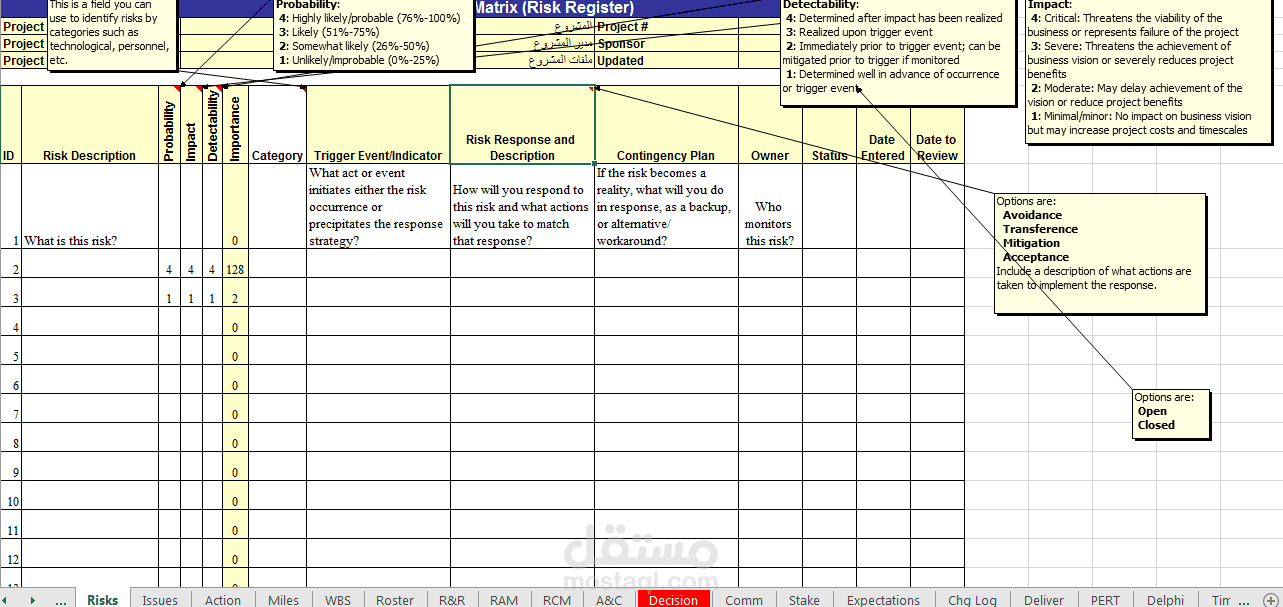Click 'How will you respond to this risk' cell

[522, 207]
